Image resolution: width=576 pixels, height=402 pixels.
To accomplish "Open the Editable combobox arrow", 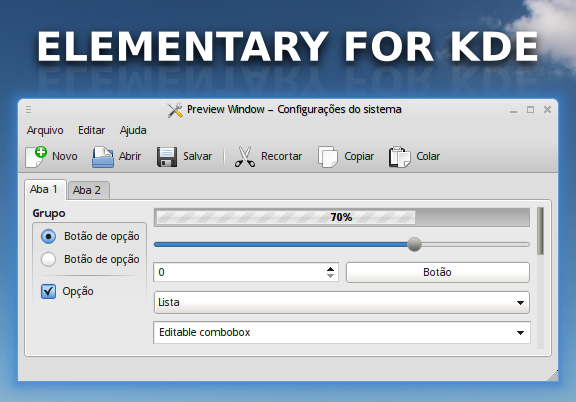I will (520, 333).
